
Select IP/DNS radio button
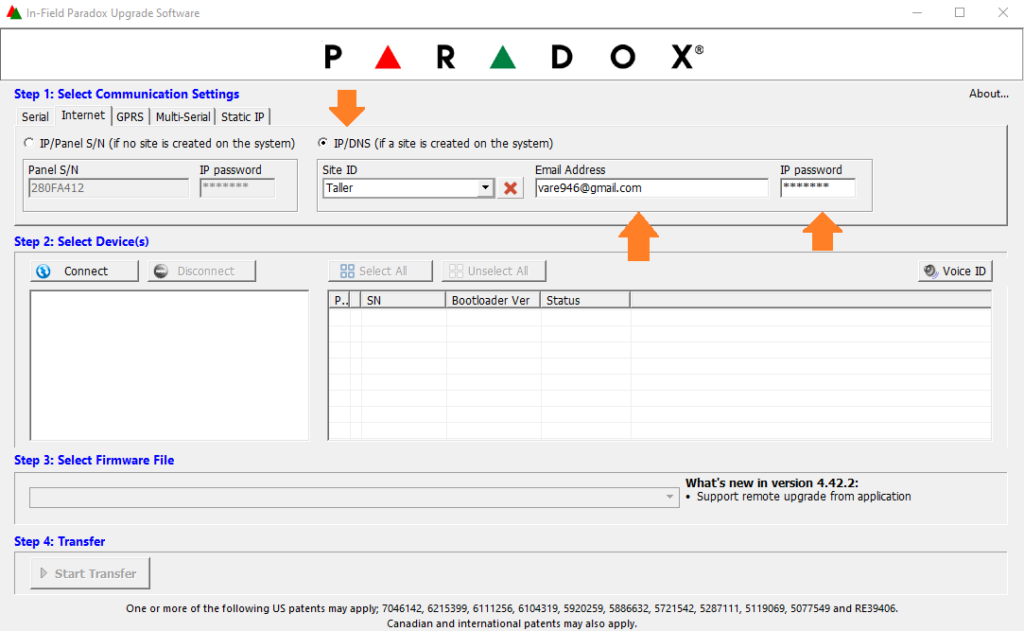[323, 142]
